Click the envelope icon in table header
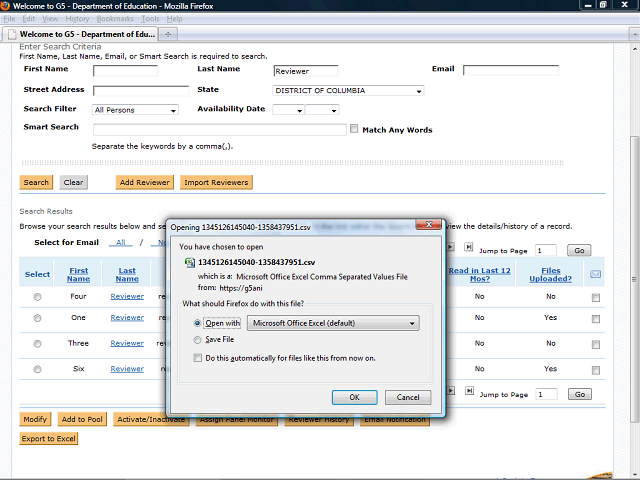This screenshot has height=480, width=640. point(596,275)
